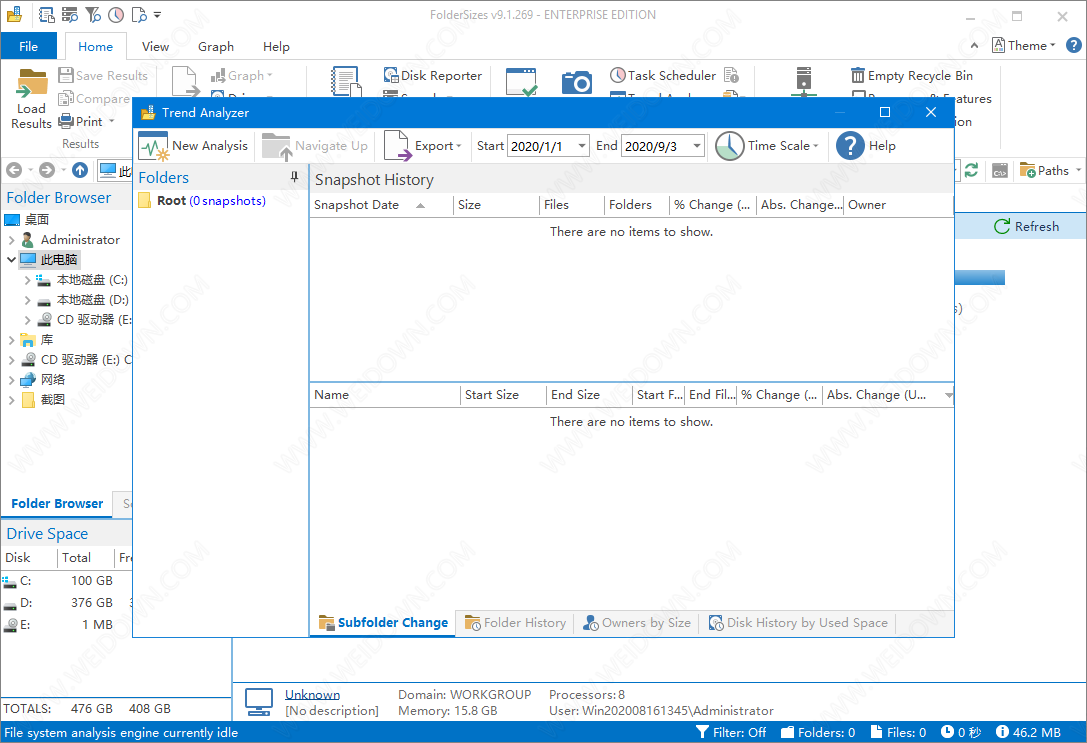Open the Time Scale dropdown arrow
Image resolution: width=1087 pixels, height=743 pixels.
coord(816,146)
